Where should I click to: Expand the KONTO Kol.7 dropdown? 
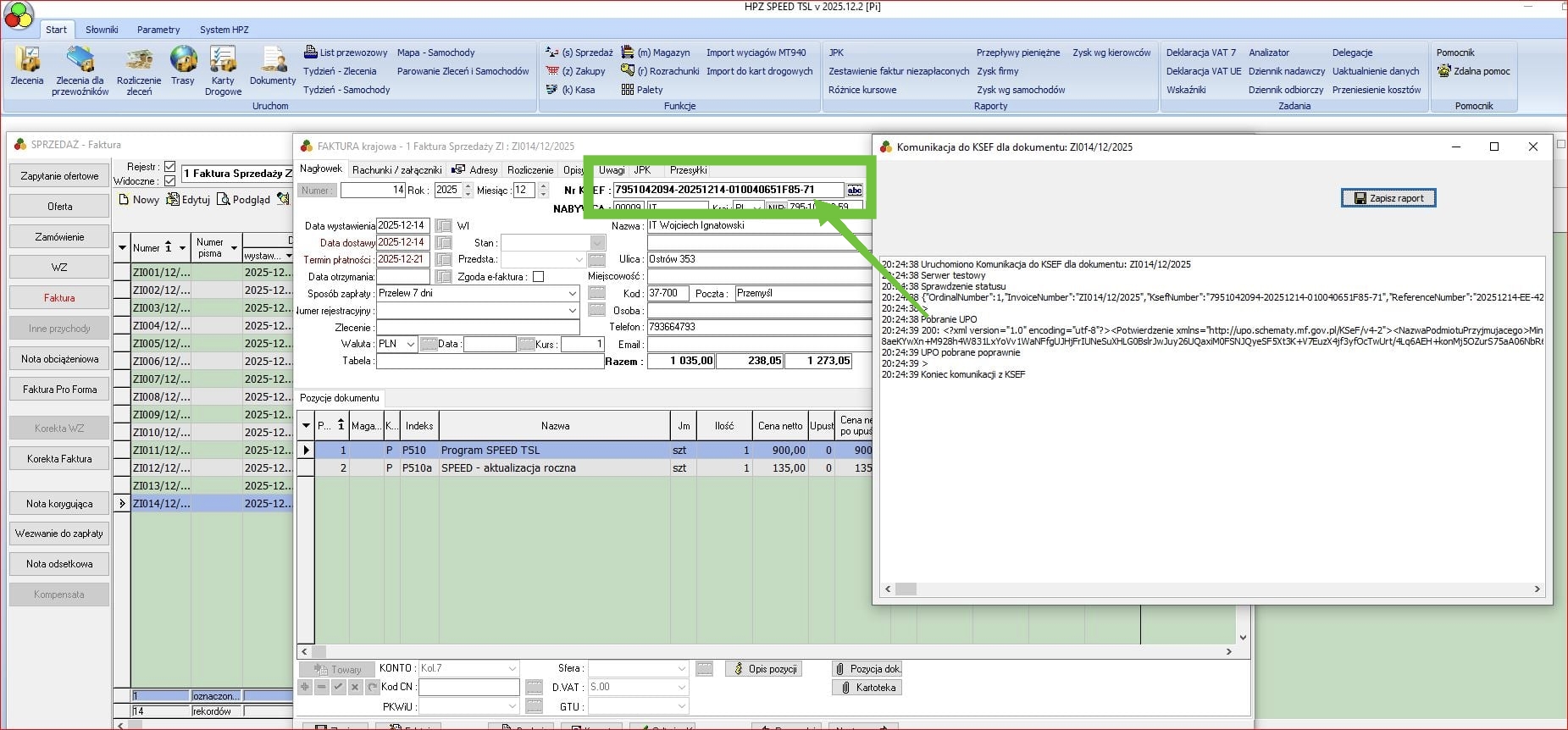click(x=512, y=669)
